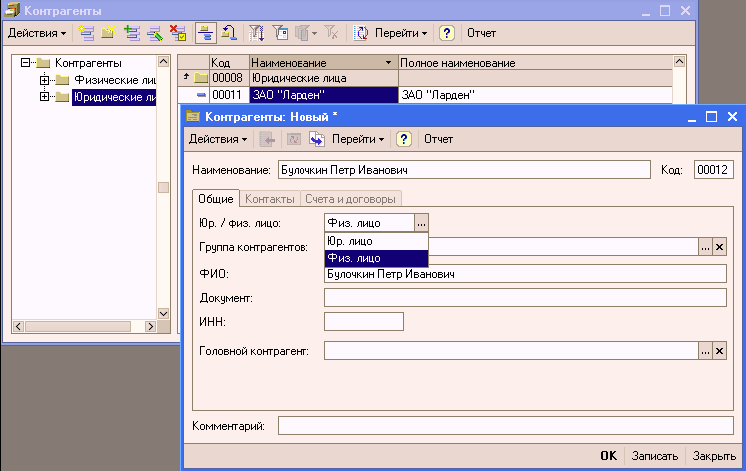Image resolution: width=746 pixels, height=471 pixels.
Task: Collapse the root Контрагенты tree node
Action: (x=25, y=63)
